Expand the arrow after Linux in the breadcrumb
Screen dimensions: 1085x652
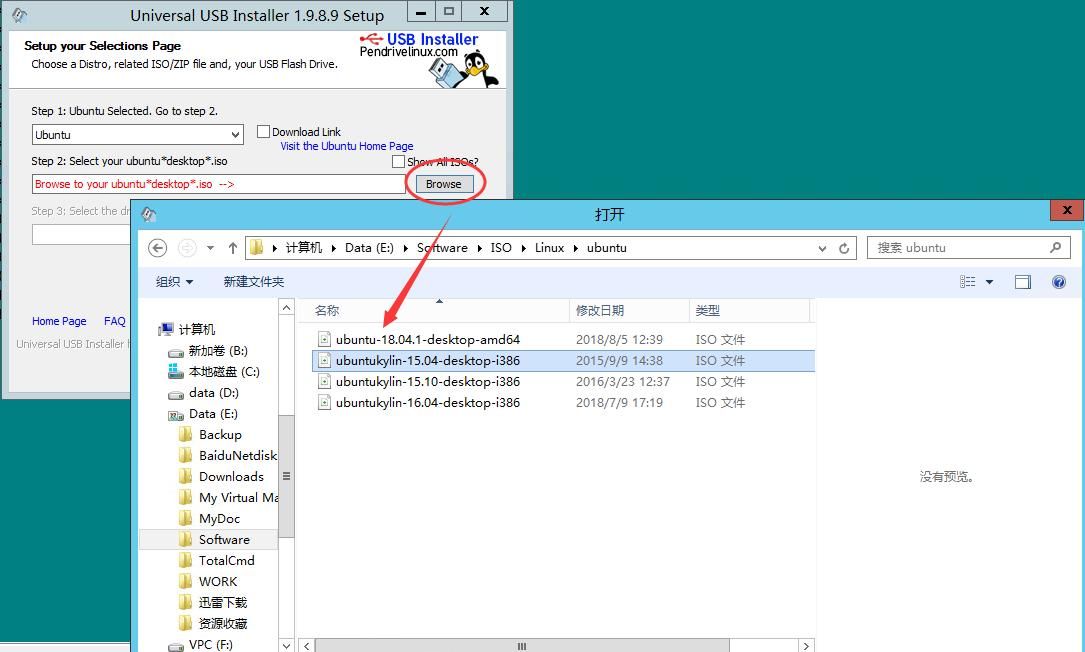(576, 248)
